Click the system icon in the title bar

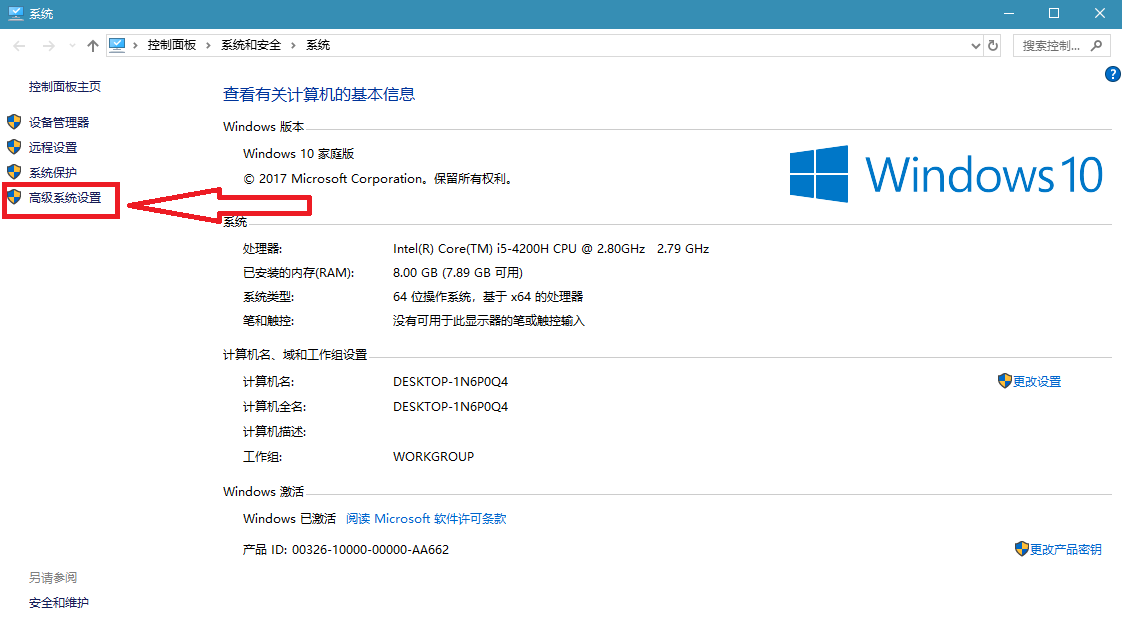coord(16,14)
